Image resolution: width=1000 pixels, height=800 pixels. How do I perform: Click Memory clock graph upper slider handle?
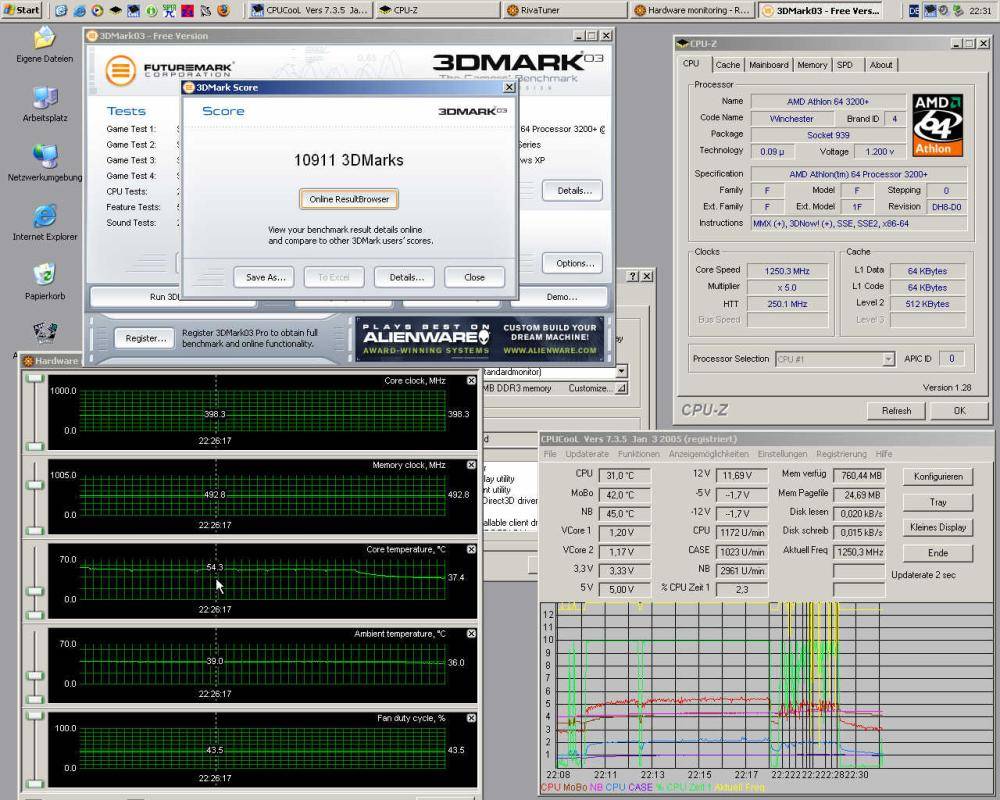34,485
